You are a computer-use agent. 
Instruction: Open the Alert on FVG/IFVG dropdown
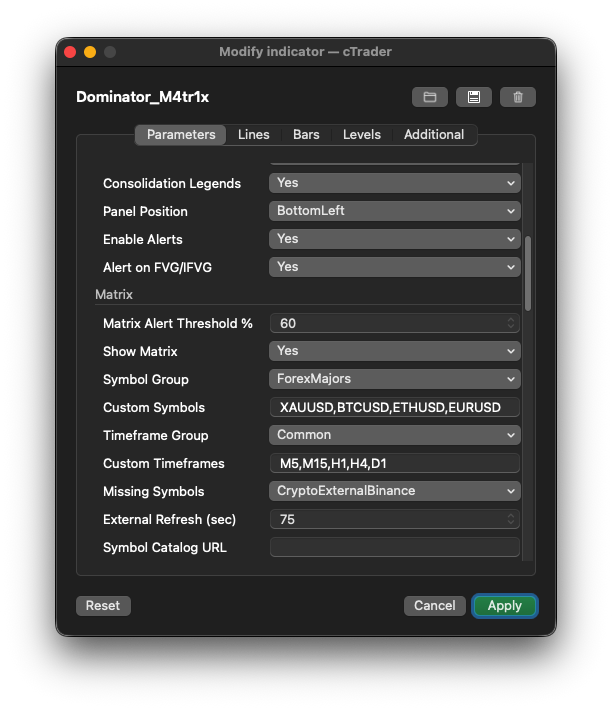(395, 267)
